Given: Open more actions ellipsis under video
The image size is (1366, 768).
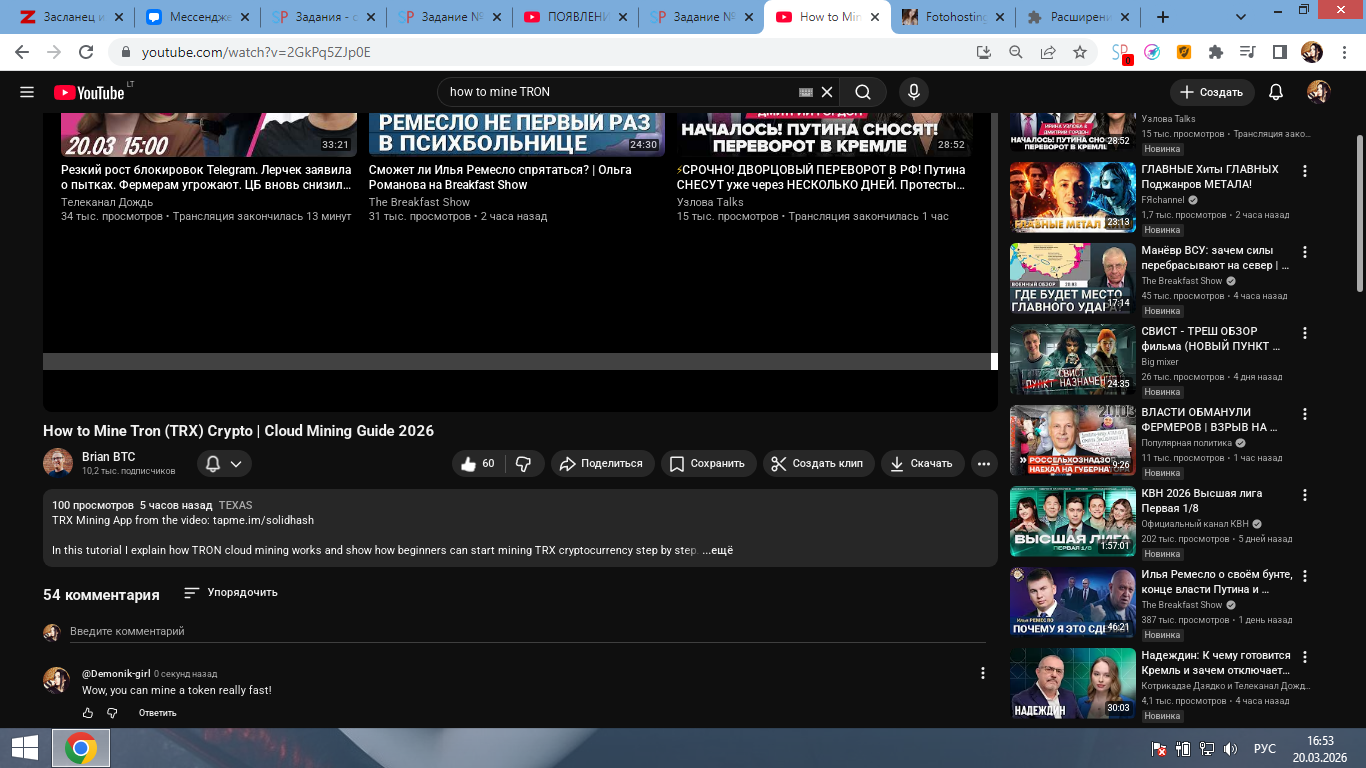Looking at the screenshot, I should click(x=984, y=464).
